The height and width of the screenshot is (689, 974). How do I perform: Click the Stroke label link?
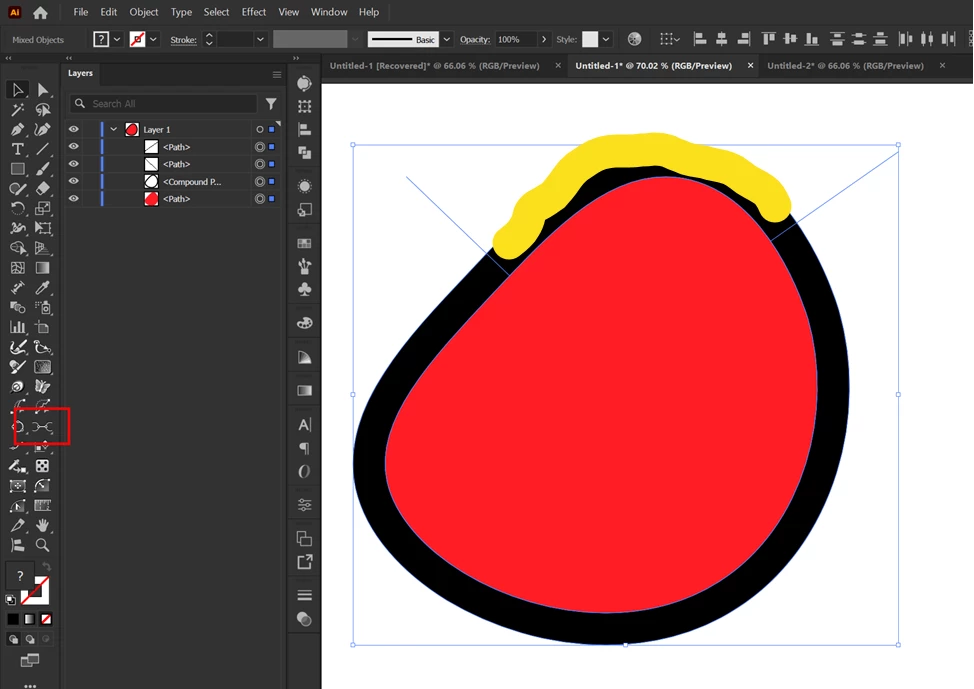[183, 40]
